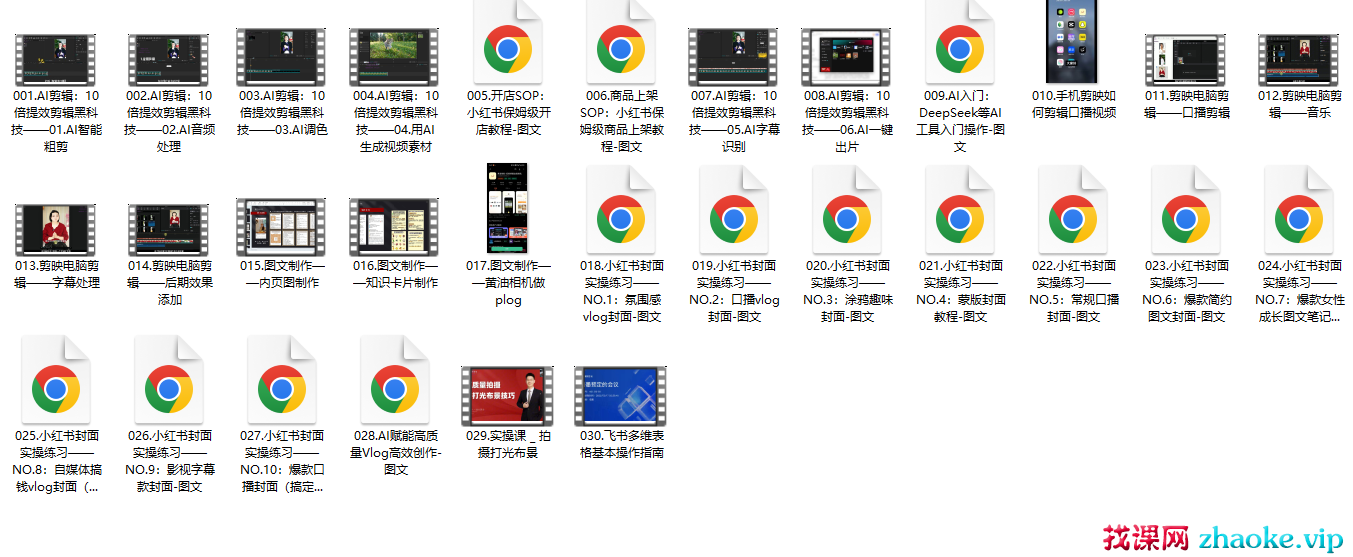The height and width of the screenshot is (557, 1353).
Task: Click the 012.剪映电脑剪辑——音乐 file name label
Action: (x=1299, y=104)
